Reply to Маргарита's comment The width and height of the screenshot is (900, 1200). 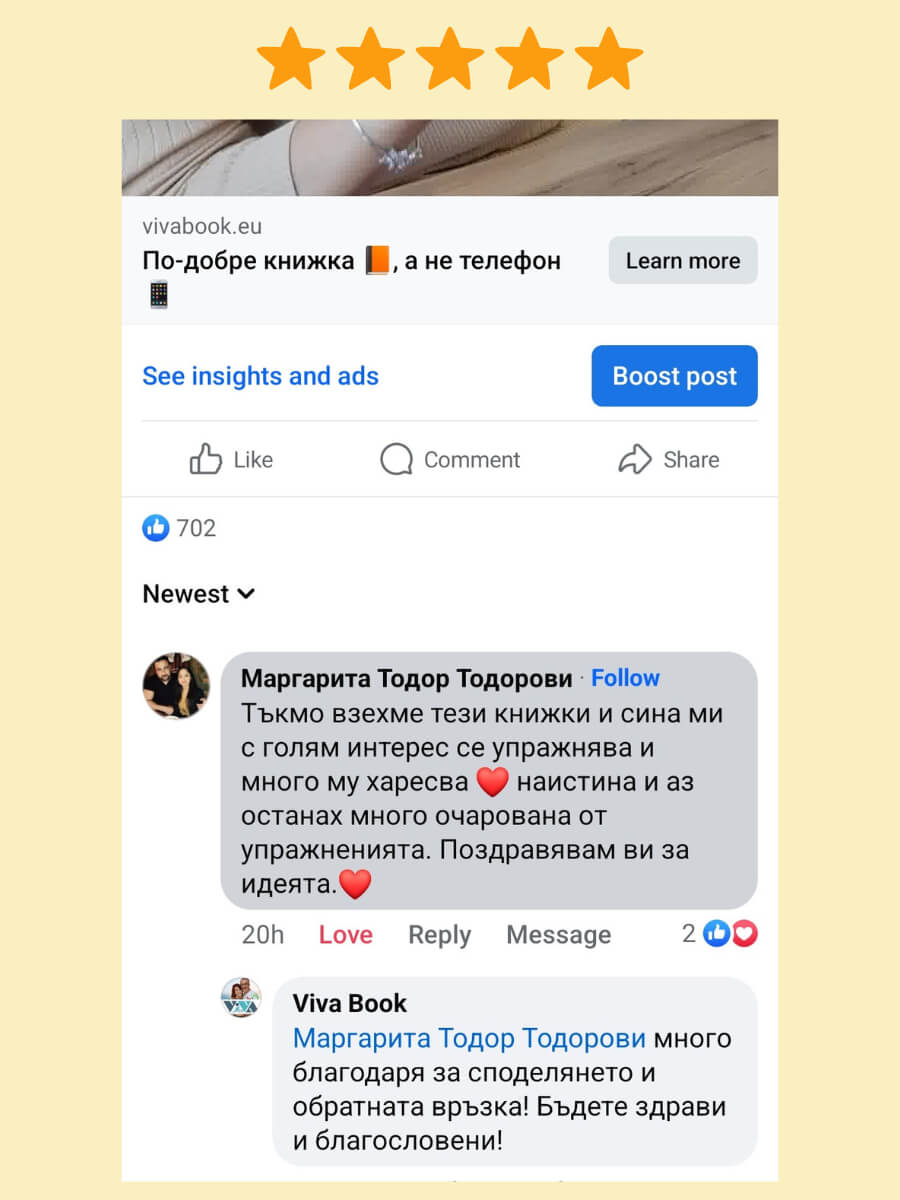(x=440, y=935)
